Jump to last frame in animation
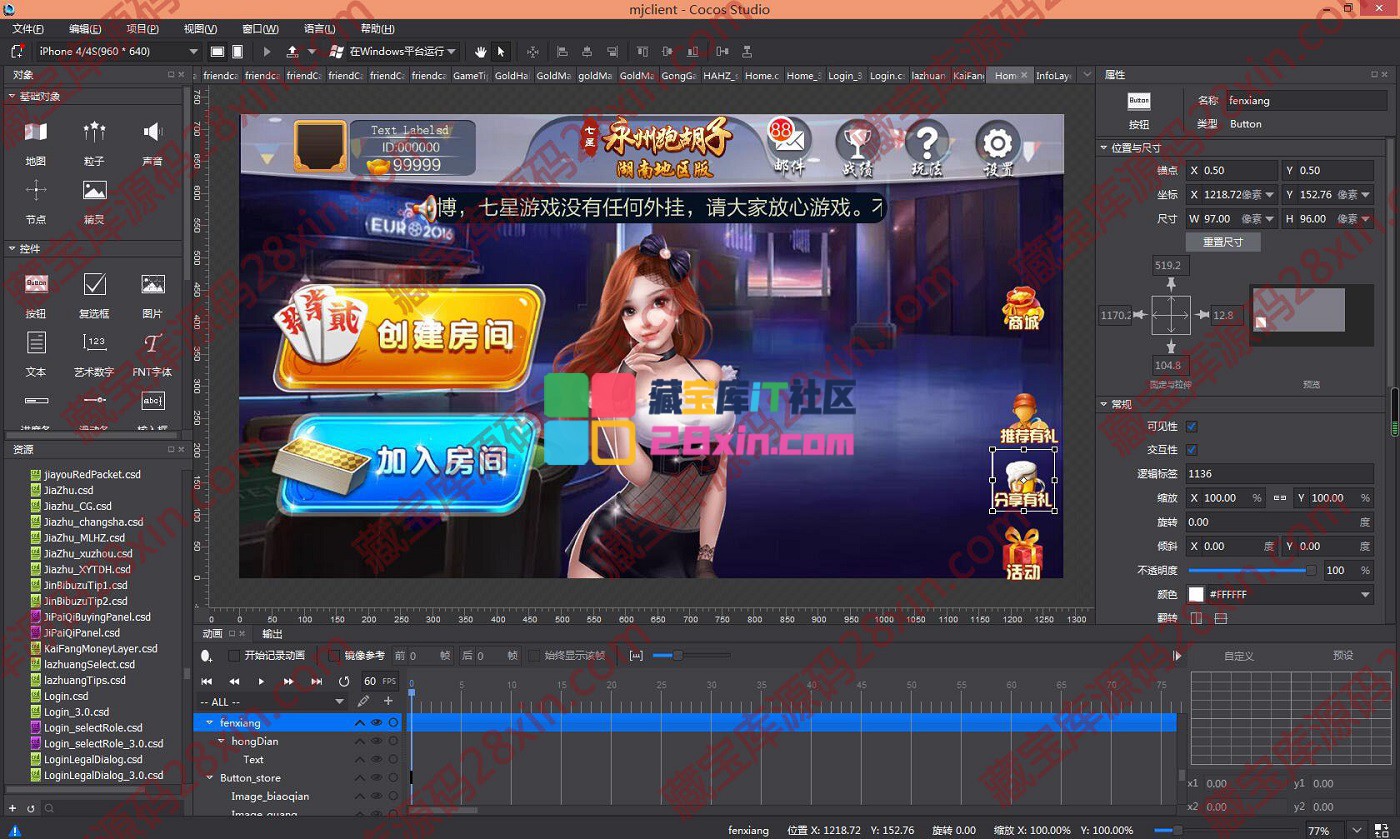 316,681
